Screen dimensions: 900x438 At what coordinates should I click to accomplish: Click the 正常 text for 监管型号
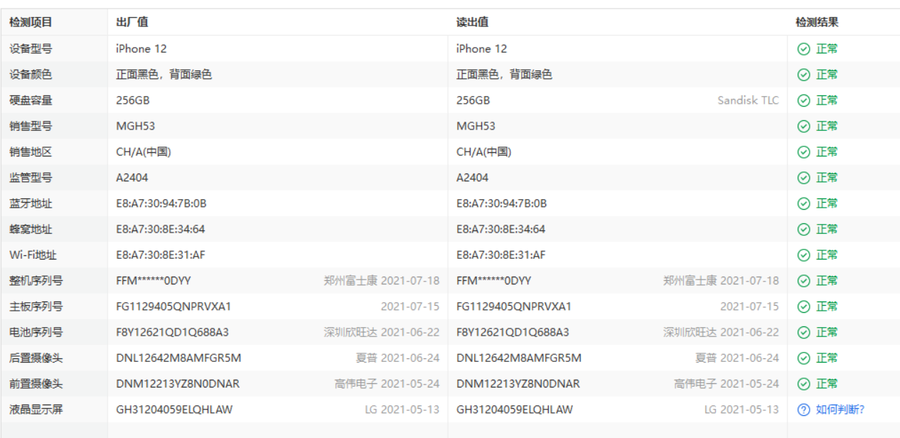pos(827,177)
